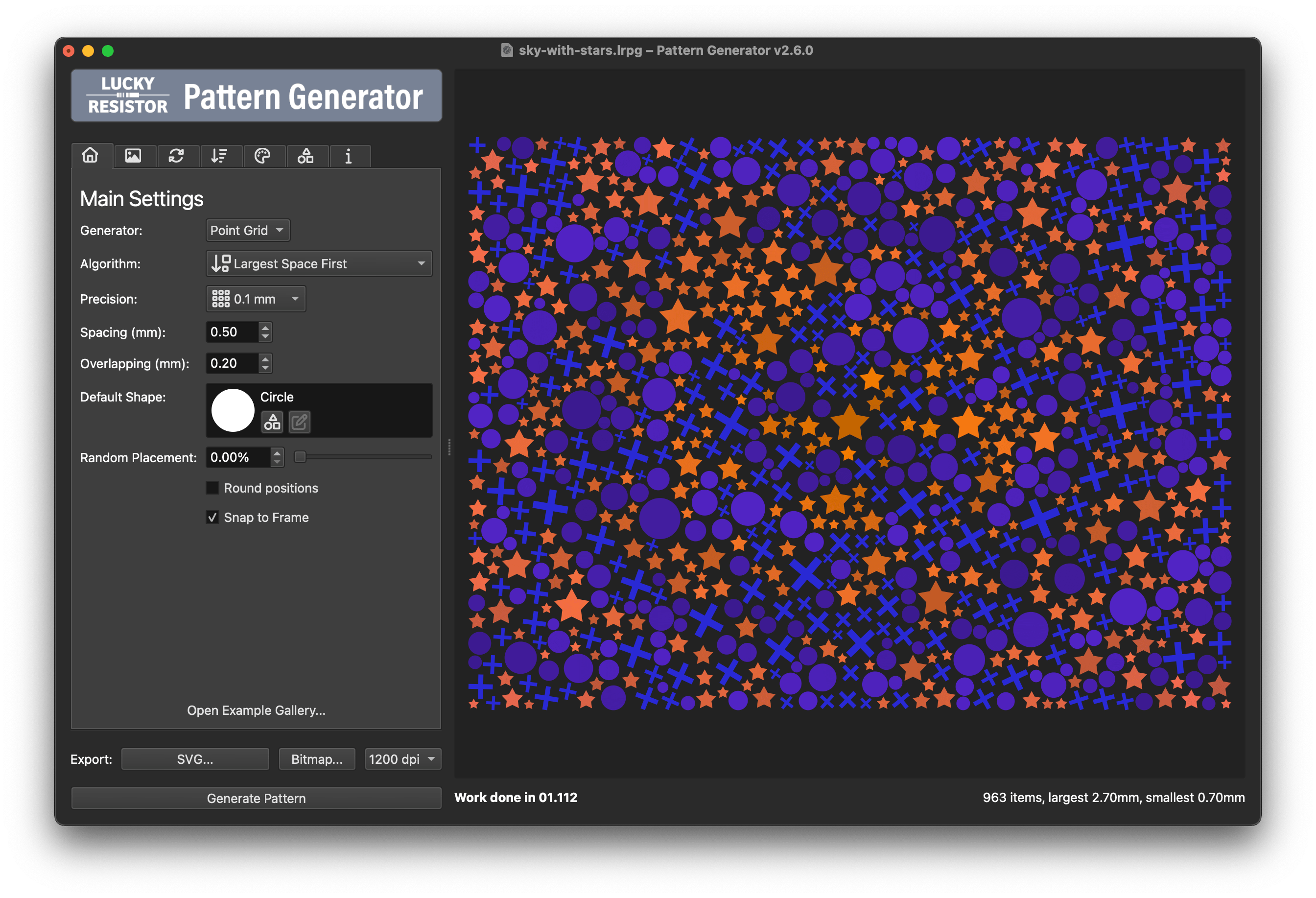Screen dimensions: 1316x898
Task: Open the color palette tab
Action: click(x=262, y=156)
